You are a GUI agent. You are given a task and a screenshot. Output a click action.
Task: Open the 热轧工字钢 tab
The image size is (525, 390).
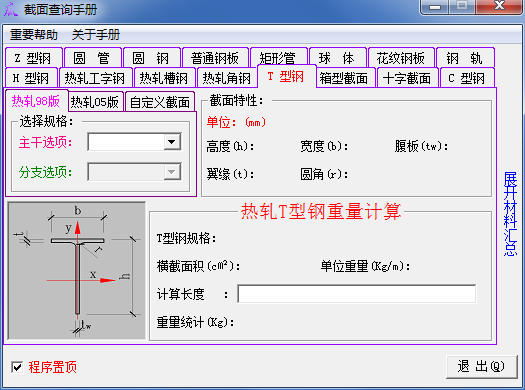95,78
